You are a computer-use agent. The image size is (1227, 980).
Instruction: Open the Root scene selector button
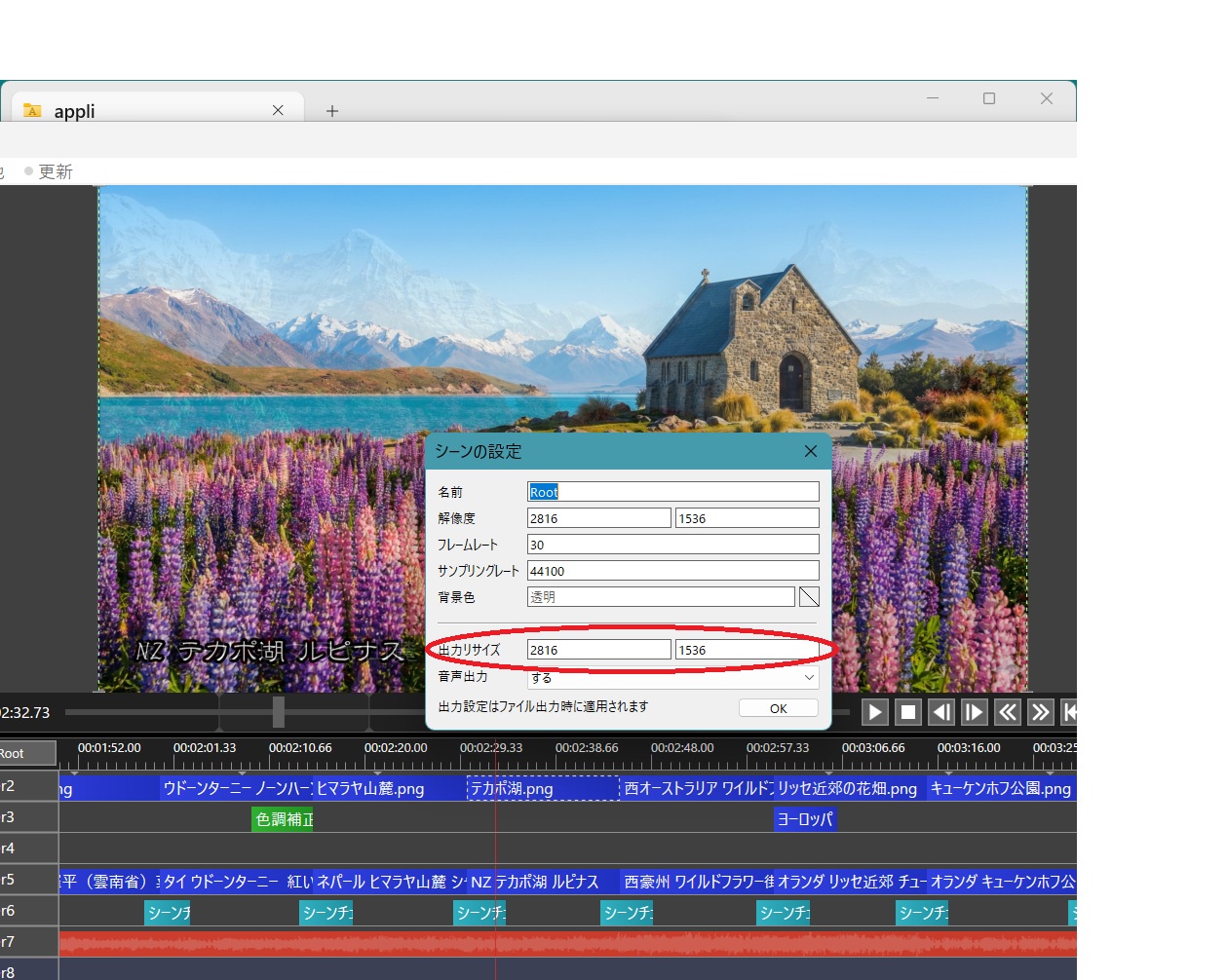click(26, 753)
